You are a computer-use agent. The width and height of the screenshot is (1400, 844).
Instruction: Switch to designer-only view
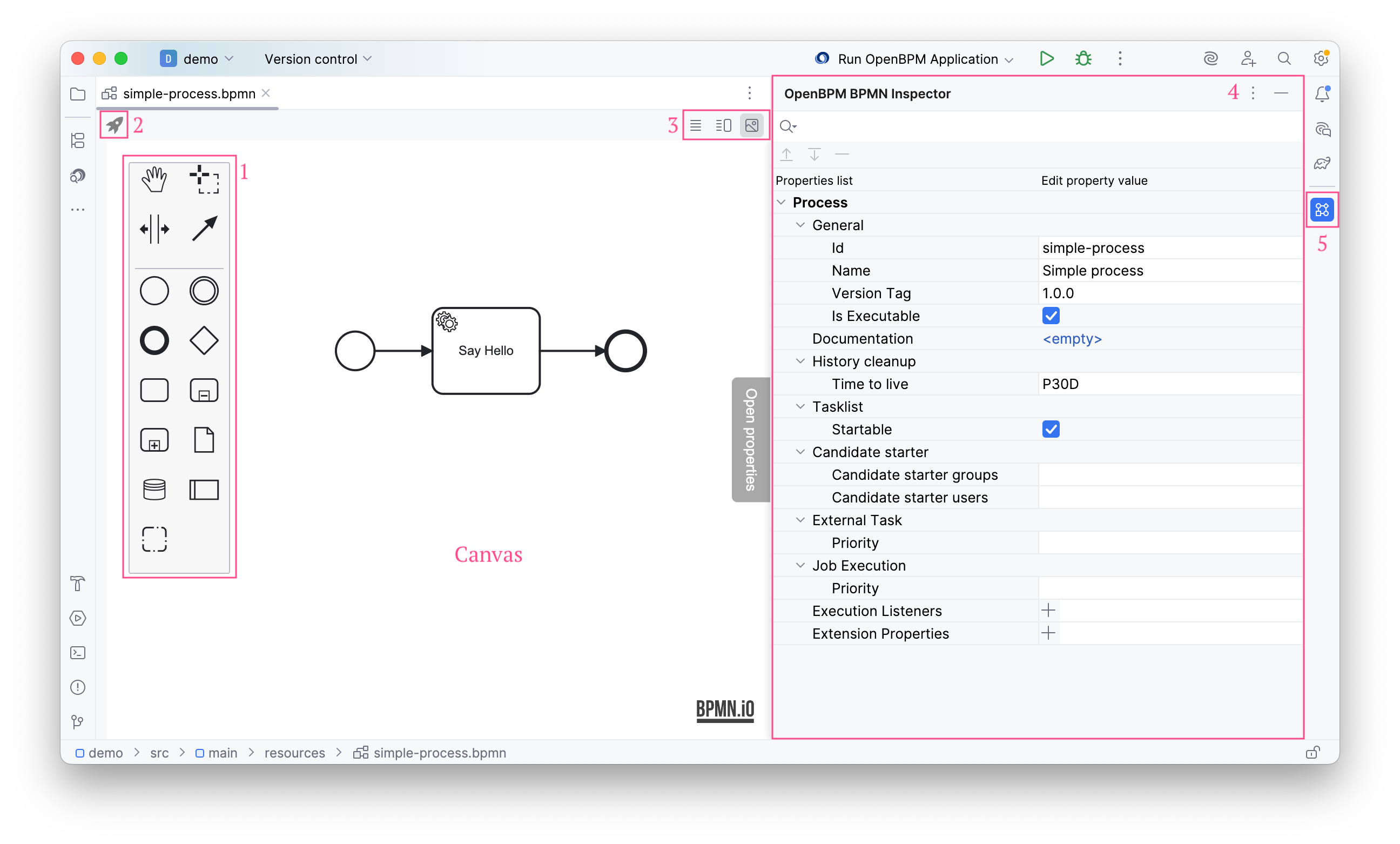pyautogui.click(x=752, y=125)
